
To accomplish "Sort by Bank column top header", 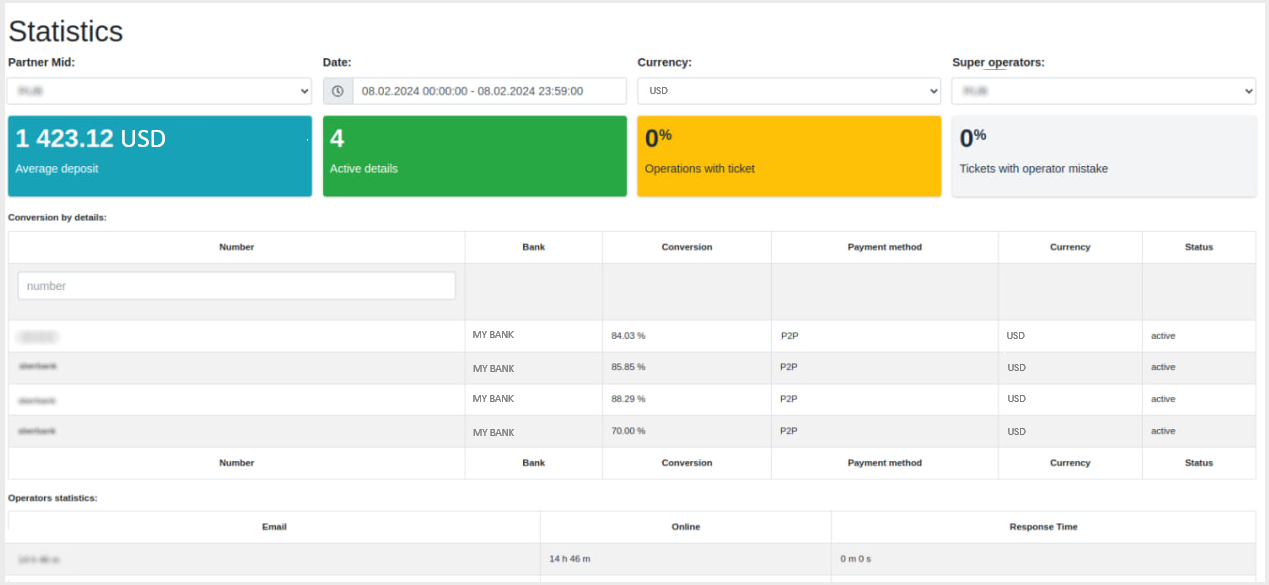I will tap(534, 247).
